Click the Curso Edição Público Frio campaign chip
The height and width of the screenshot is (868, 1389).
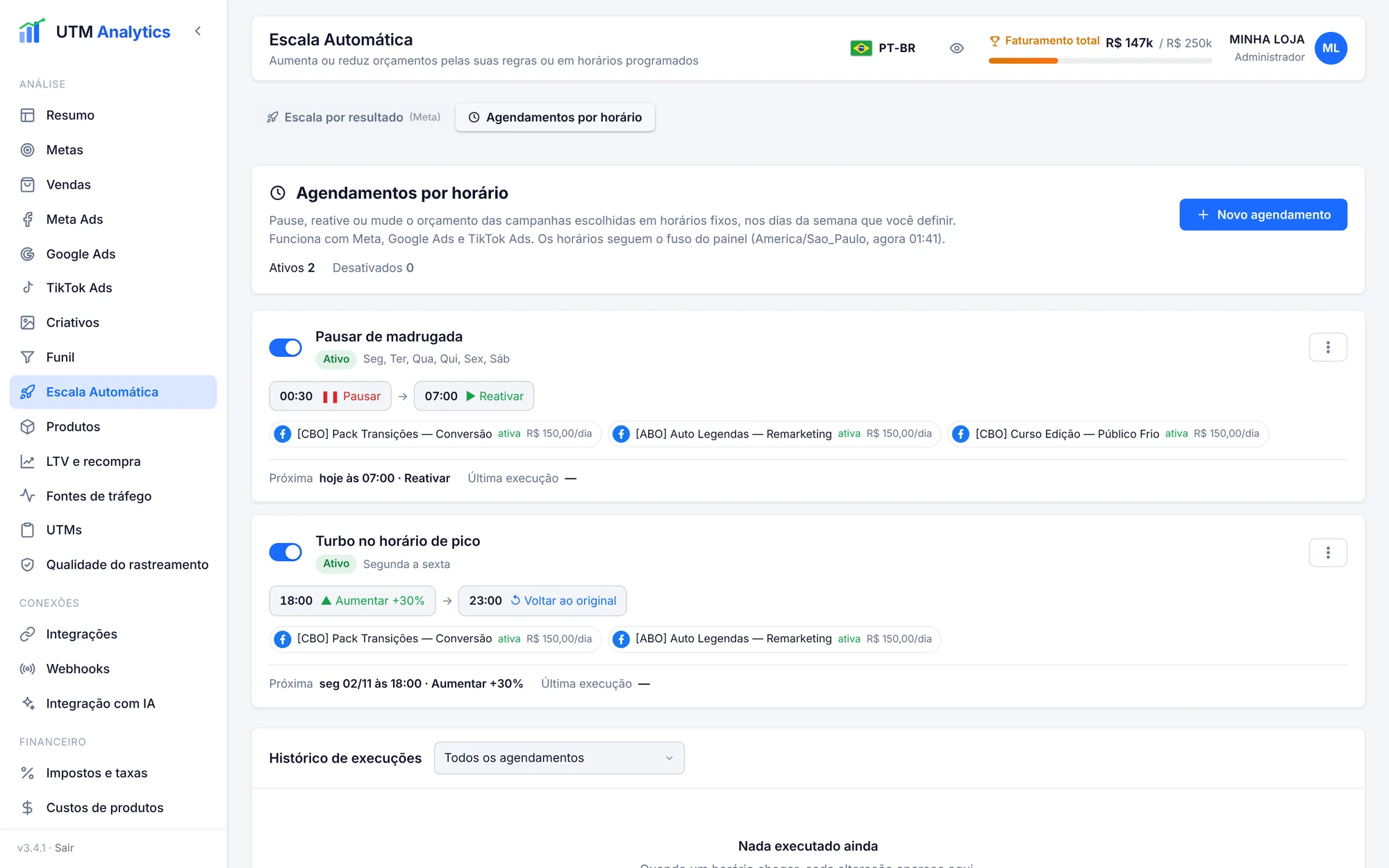pos(1108,434)
